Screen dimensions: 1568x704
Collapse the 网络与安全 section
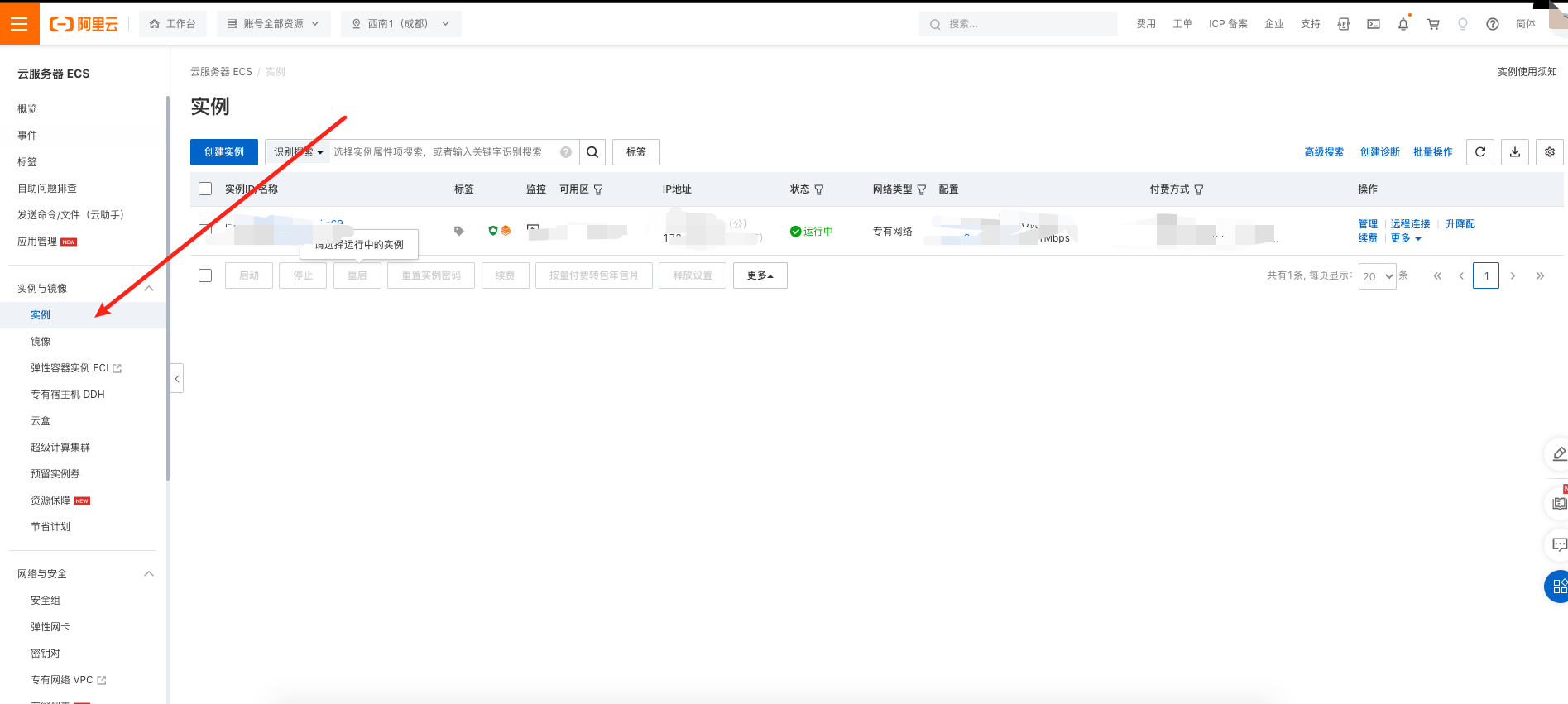coord(149,573)
